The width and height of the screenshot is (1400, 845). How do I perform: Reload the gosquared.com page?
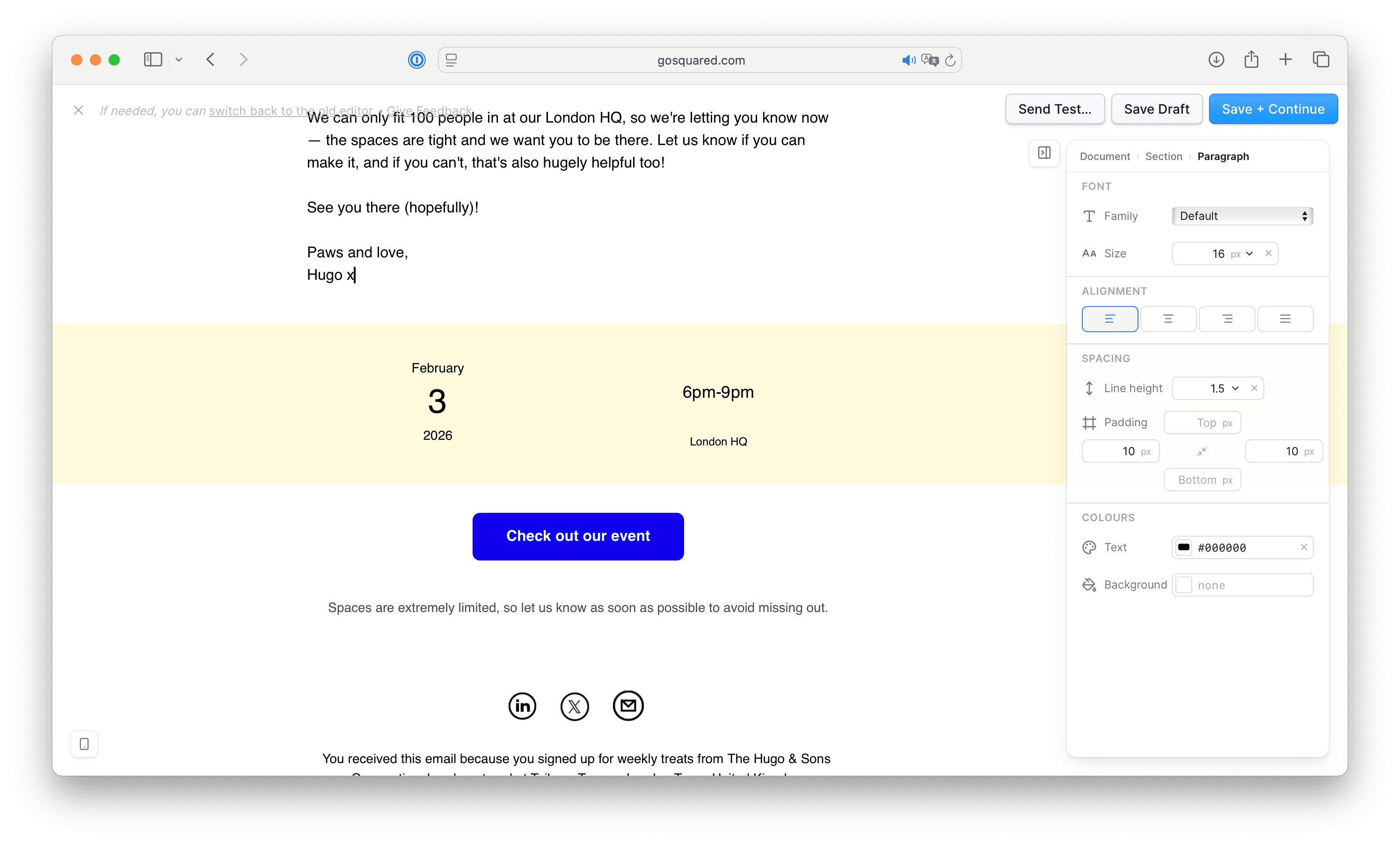[x=950, y=60]
